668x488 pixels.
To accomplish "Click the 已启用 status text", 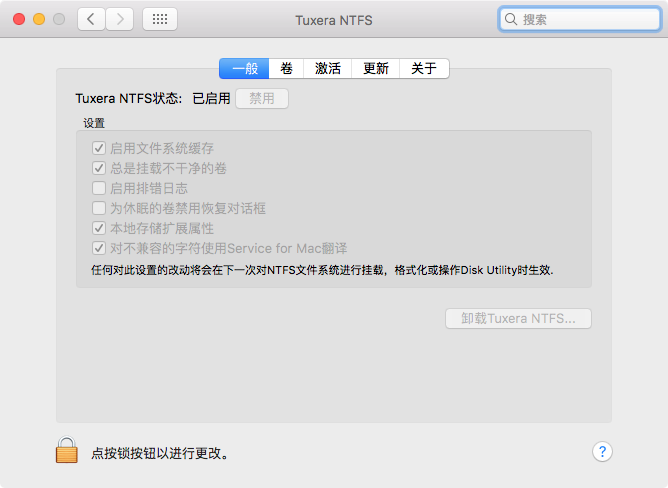I will click(x=211, y=98).
